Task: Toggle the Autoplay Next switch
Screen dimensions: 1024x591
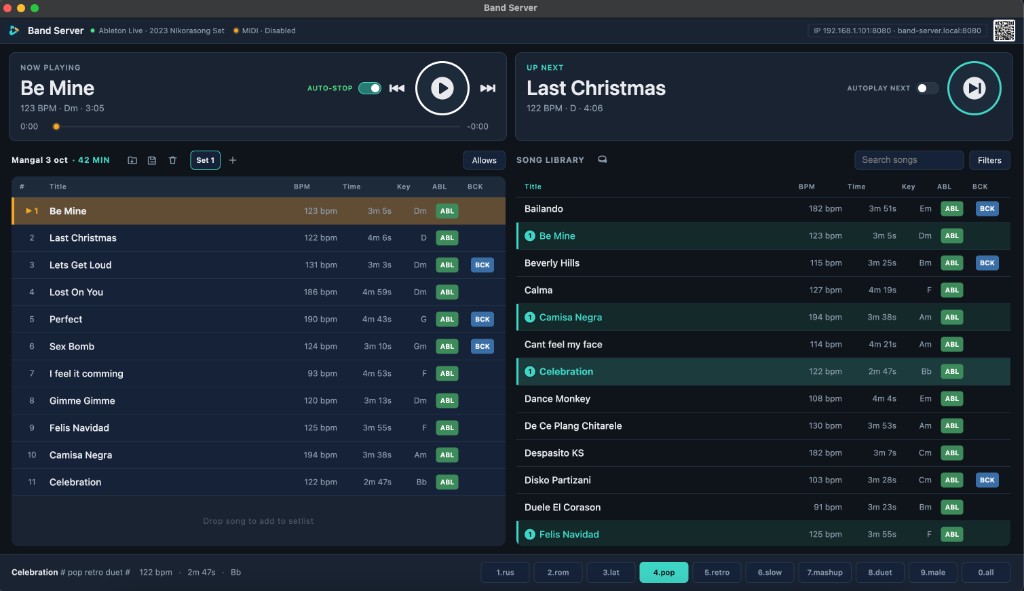Action: click(927, 88)
